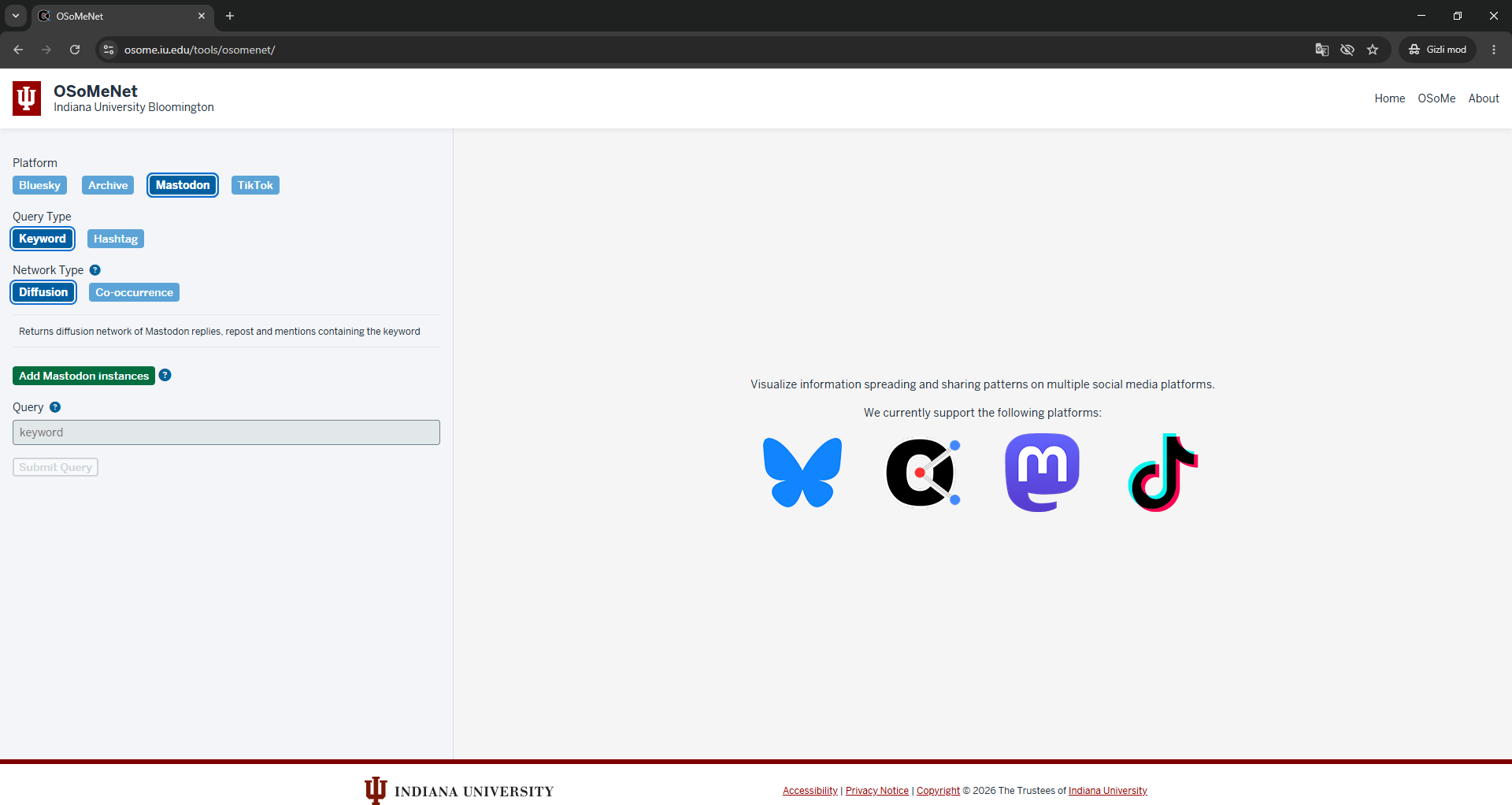Open the translate page icon
Image resolution: width=1512 pixels, height=805 pixels.
click(x=1322, y=50)
